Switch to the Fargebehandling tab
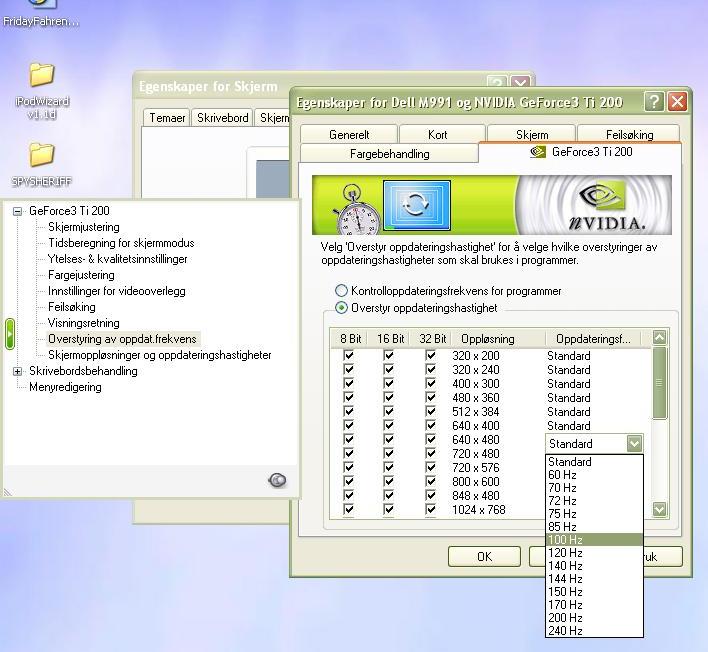 point(389,154)
